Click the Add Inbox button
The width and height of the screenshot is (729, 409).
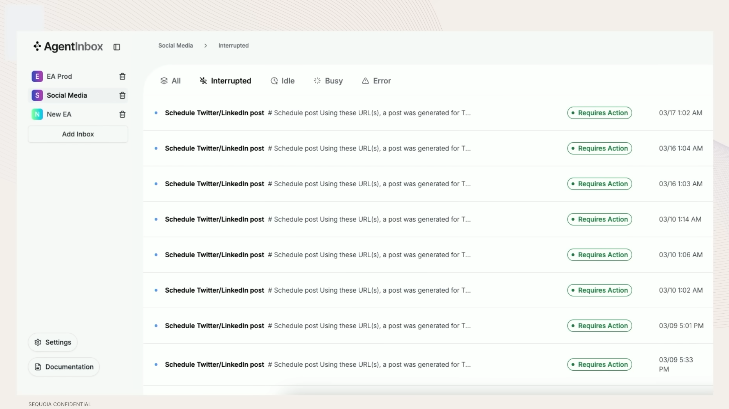(78, 134)
